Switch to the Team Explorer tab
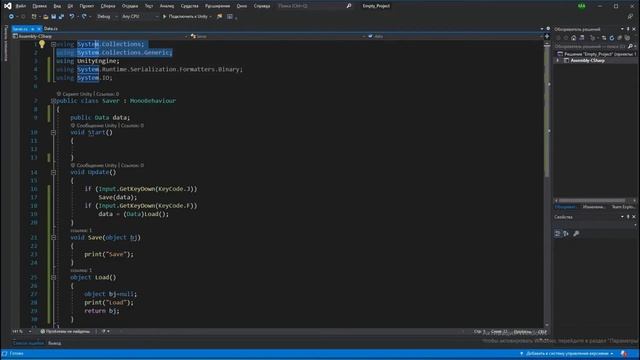Screen dimensions: 640x360 (622, 207)
